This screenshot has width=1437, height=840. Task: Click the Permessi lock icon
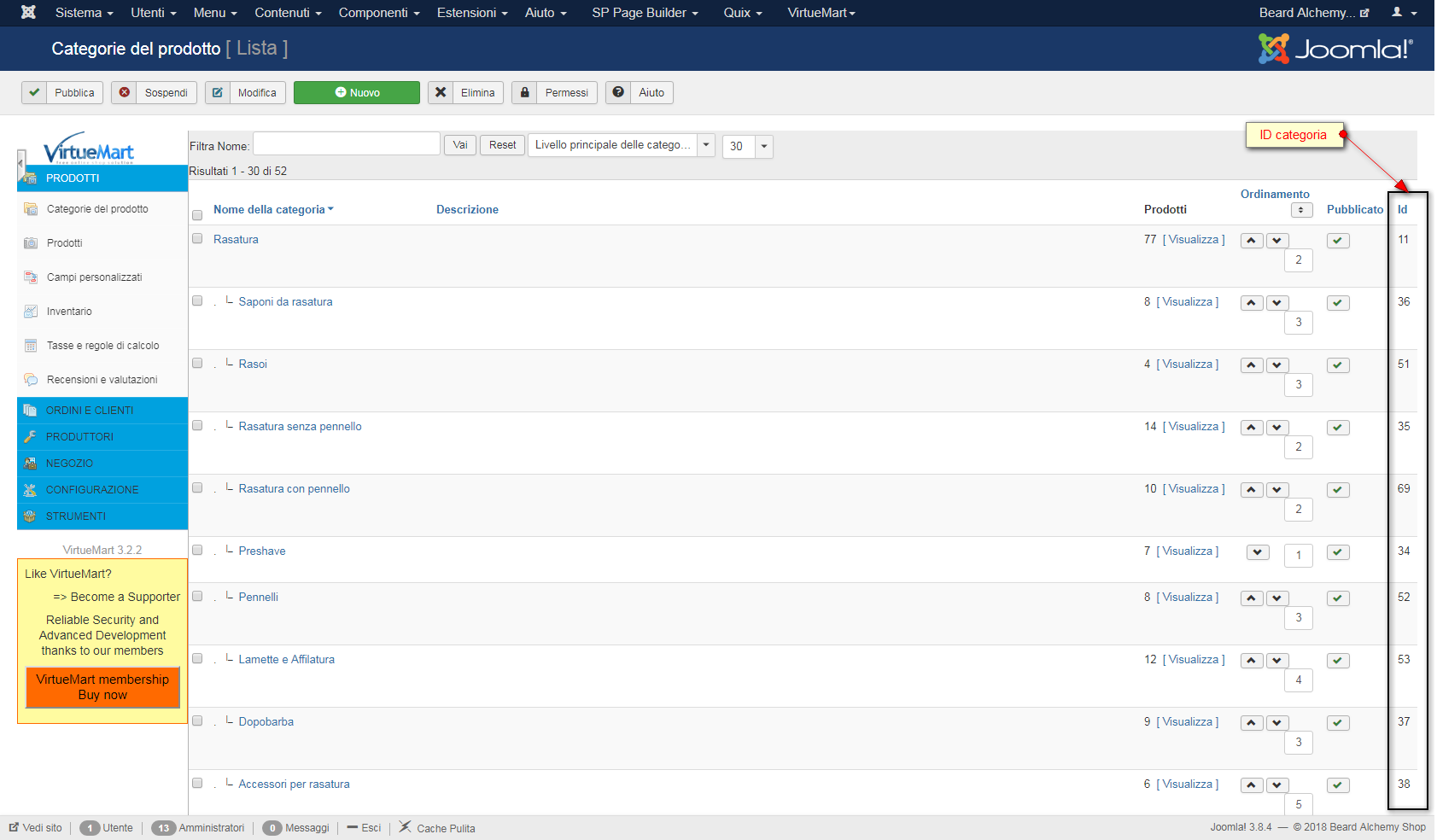pos(525,92)
